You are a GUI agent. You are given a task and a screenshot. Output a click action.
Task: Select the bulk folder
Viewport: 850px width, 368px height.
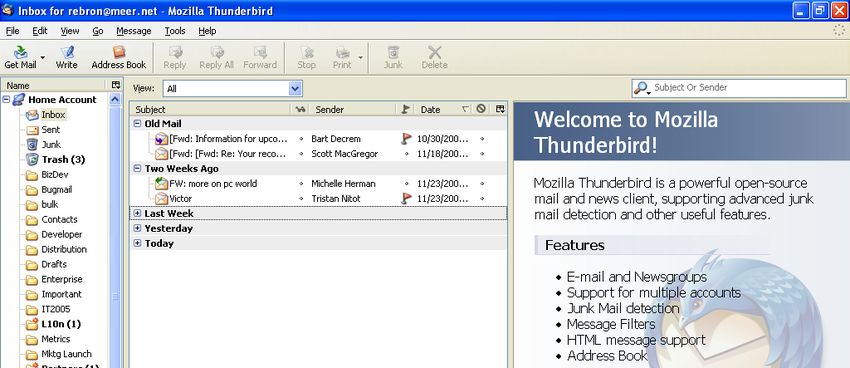(49, 204)
